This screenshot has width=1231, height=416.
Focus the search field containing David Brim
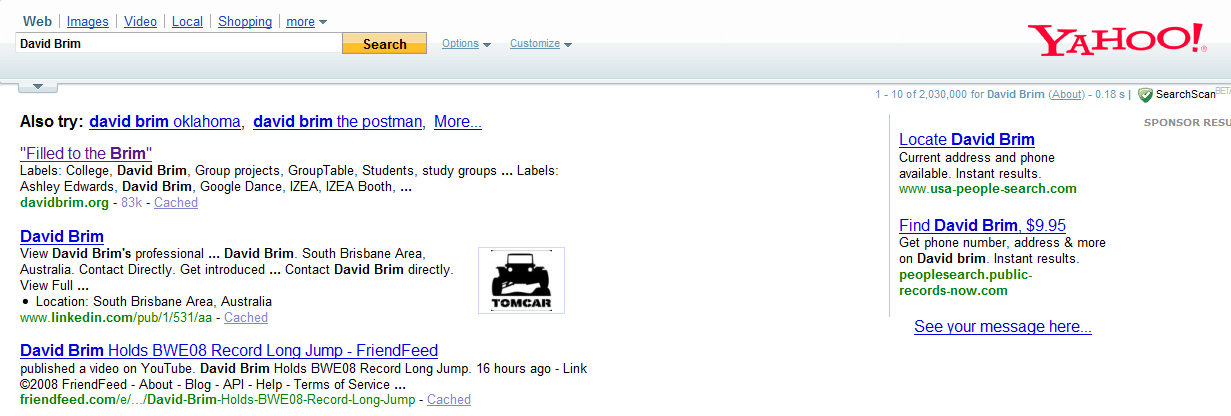[179, 44]
